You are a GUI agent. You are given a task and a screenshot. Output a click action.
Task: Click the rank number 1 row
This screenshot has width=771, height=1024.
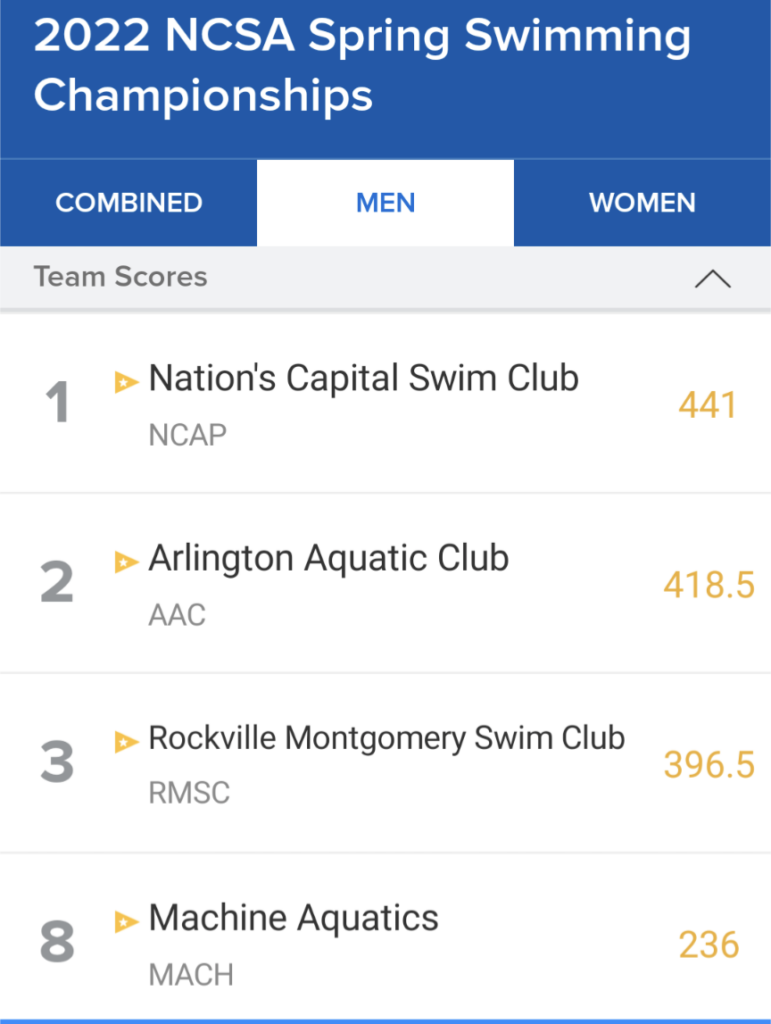(x=385, y=403)
